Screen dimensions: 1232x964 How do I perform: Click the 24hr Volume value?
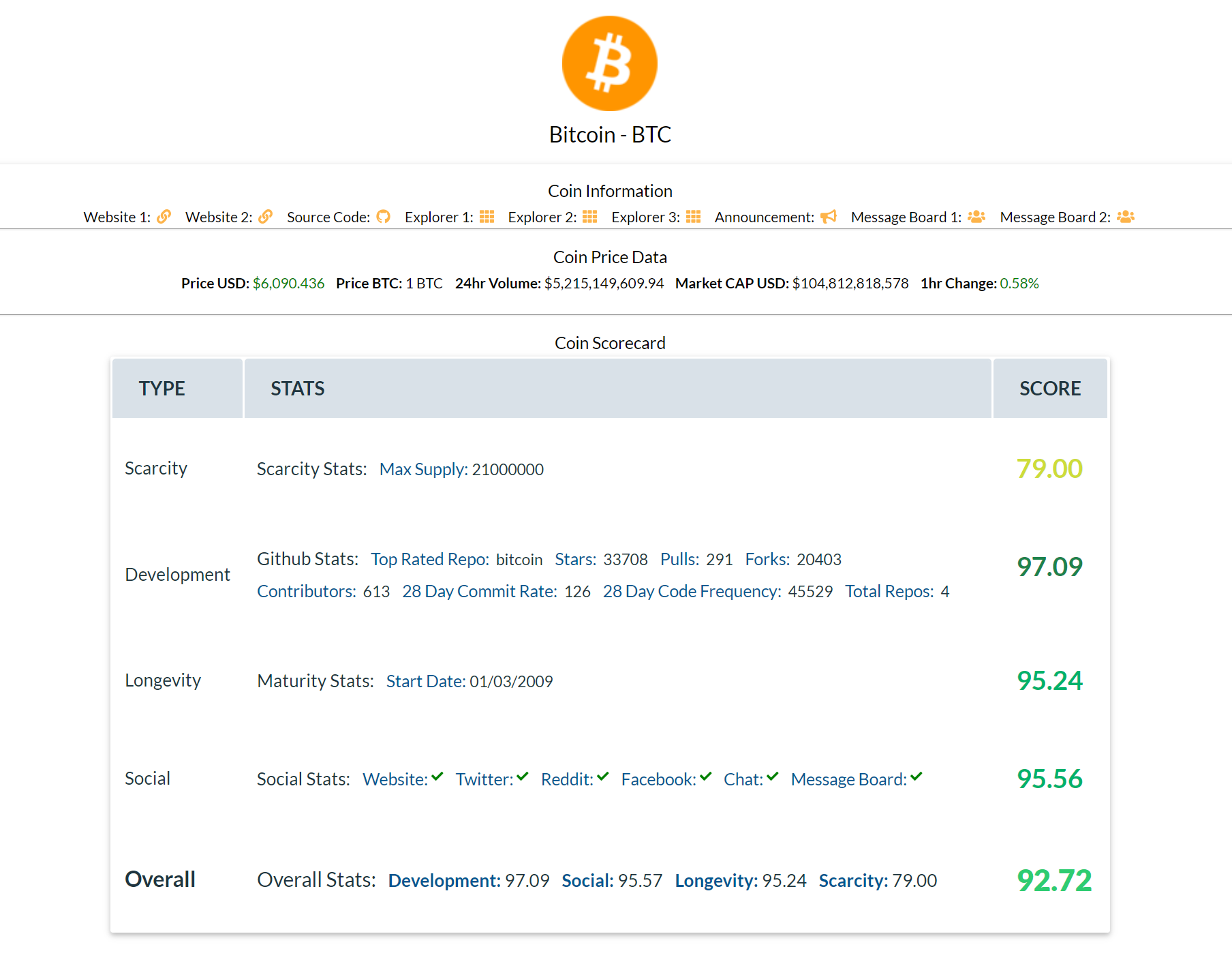point(604,284)
